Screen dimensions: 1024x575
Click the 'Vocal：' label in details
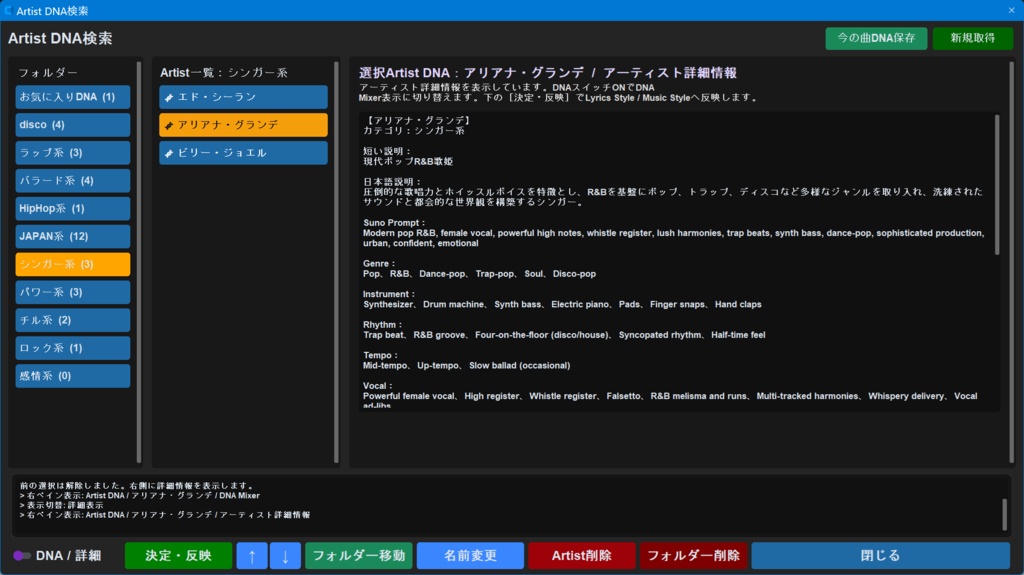(x=378, y=386)
